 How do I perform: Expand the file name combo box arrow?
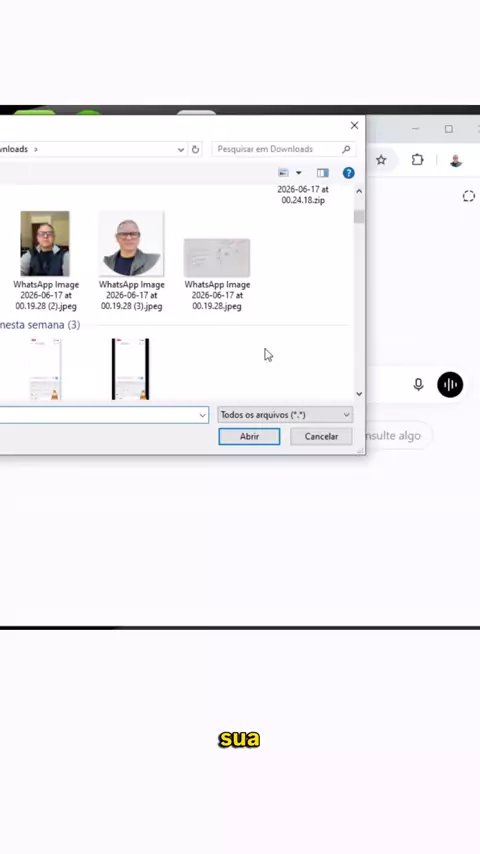tap(203, 415)
